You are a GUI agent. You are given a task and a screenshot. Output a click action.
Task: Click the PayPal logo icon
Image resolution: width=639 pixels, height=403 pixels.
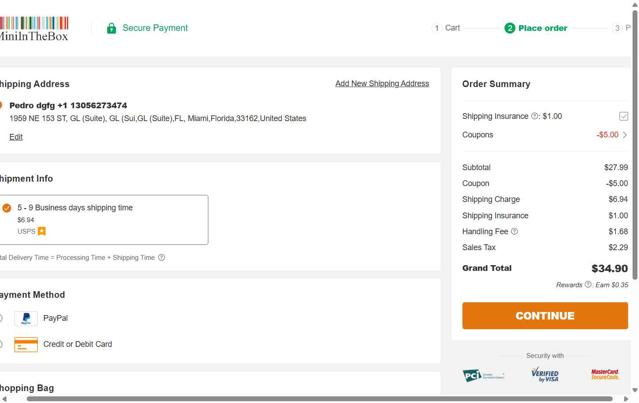pyautogui.click(x=26, y=318)
